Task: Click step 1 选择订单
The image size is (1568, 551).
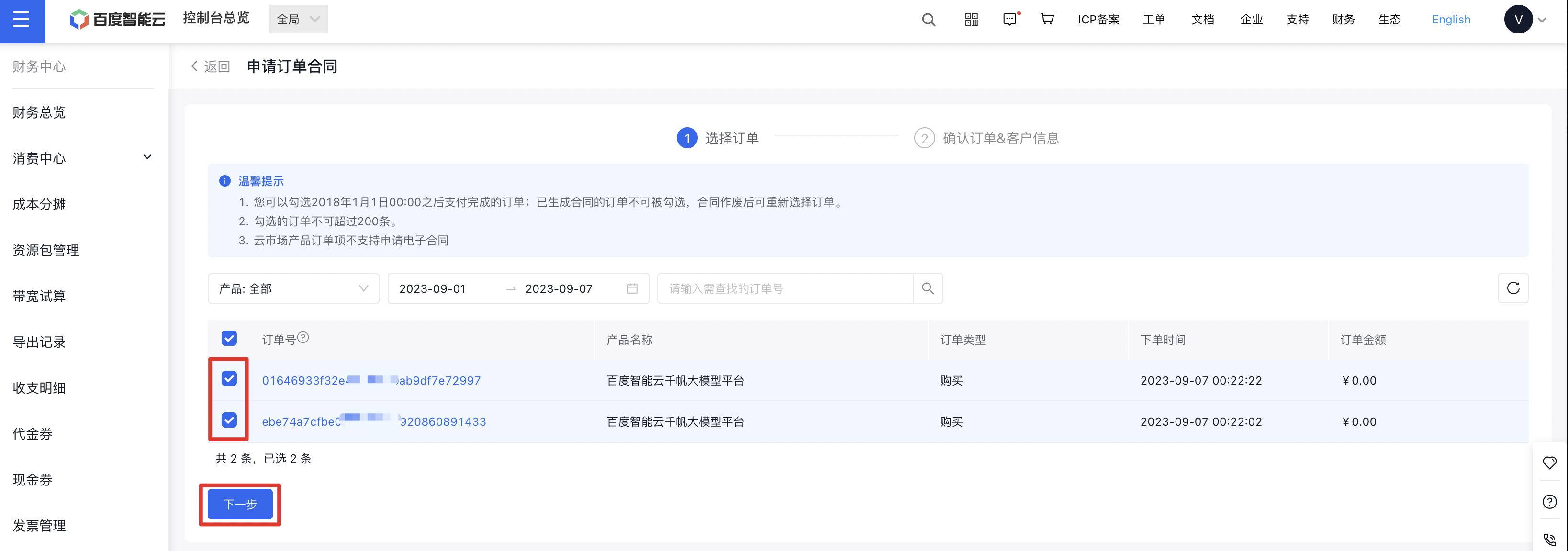Action: pos(717,138)
